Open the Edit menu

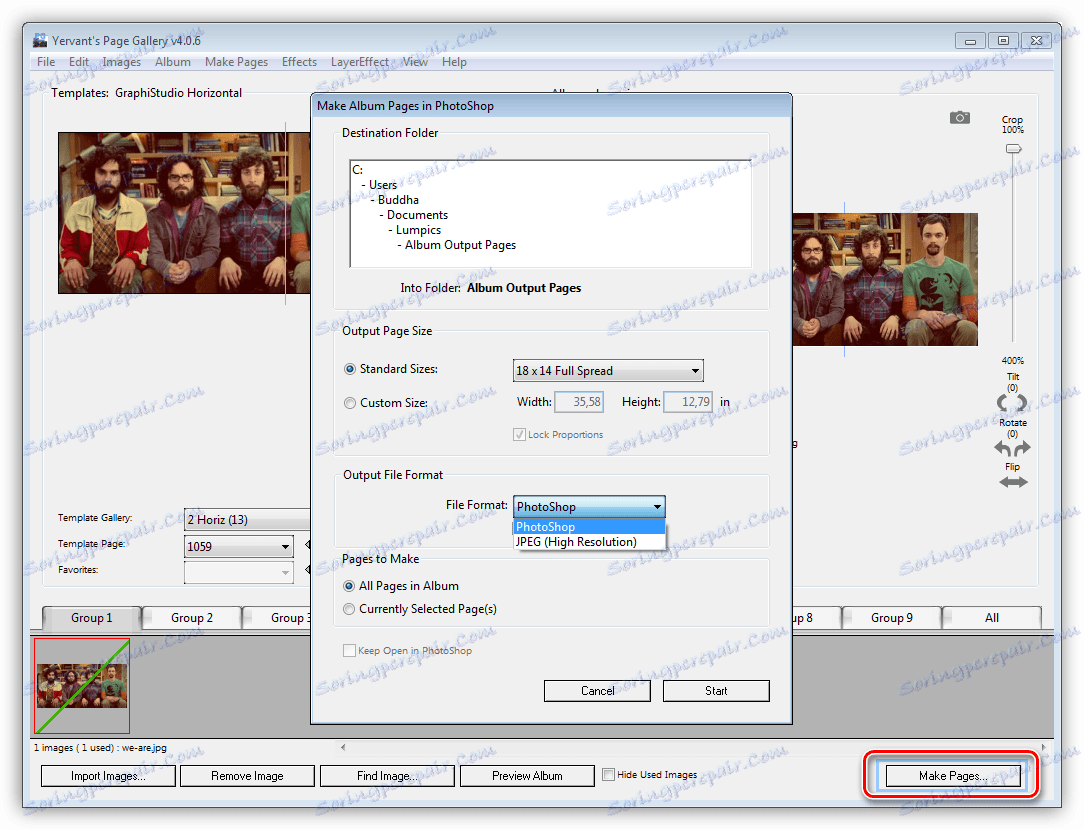click(x=79, y=62)
